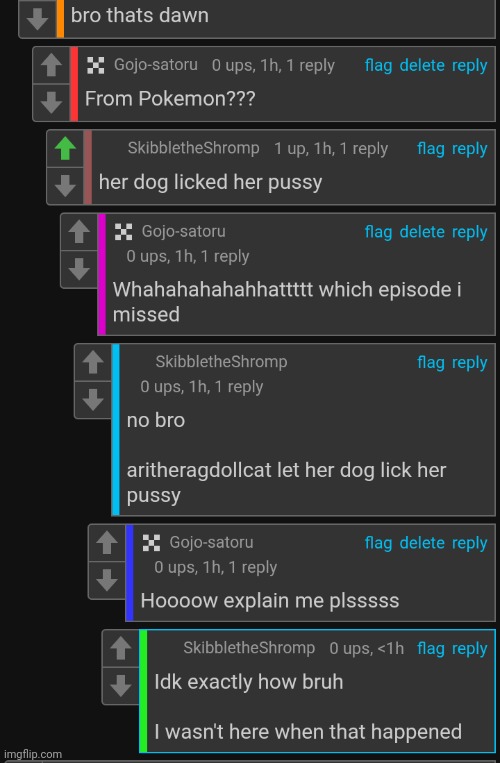Flag the "no bro" comment by SkibbletheShromp
500x763 pixels.
point(430,363)
